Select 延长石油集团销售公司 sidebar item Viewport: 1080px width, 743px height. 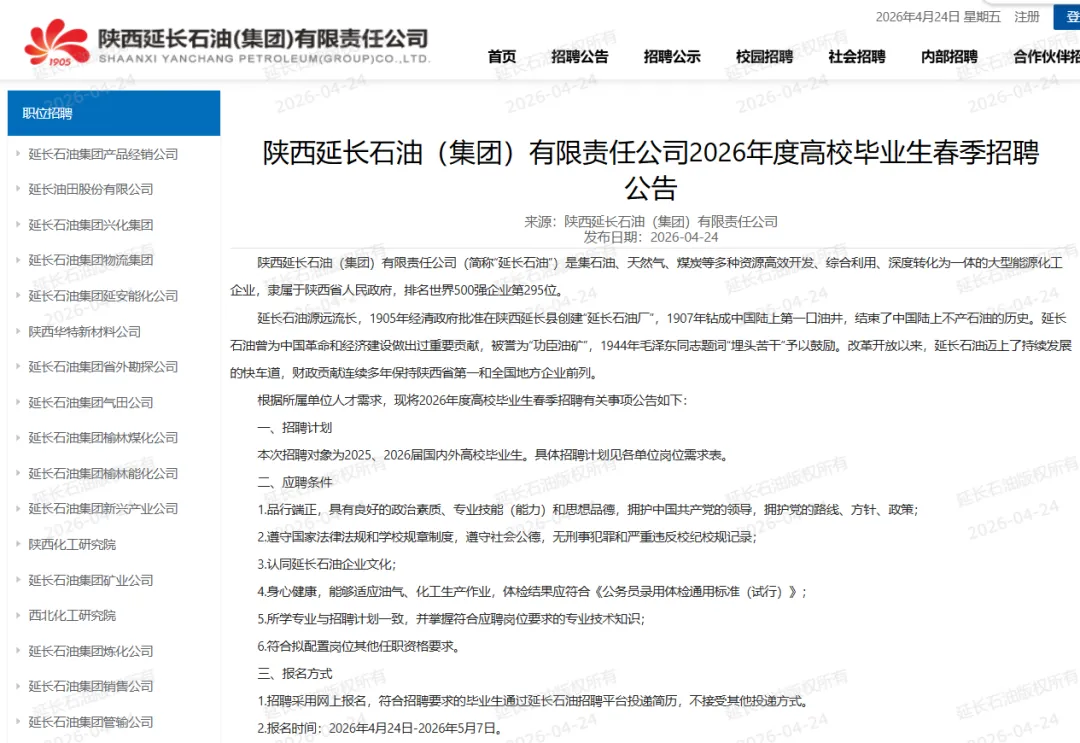tap(90, 687)
